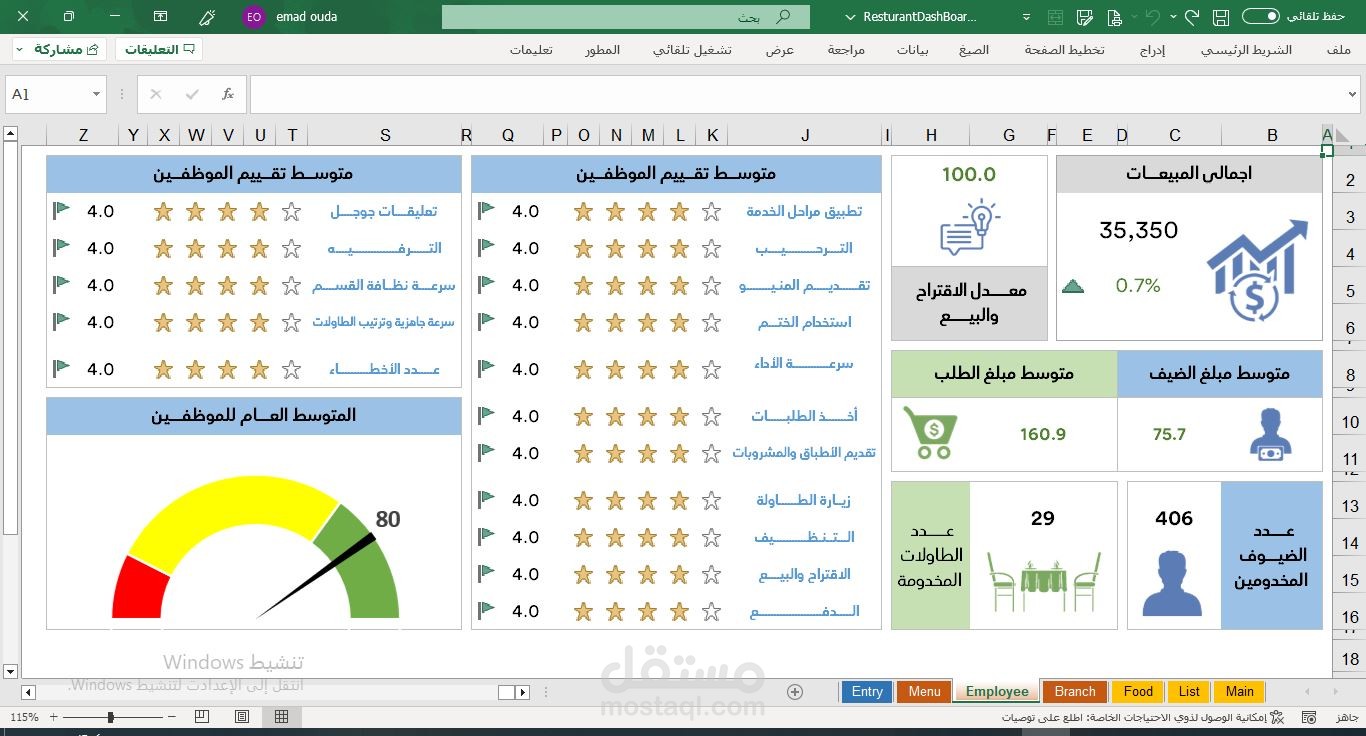The image size is (1366, 736).
Task: Click the formula bar cancel X icon
Action: pos(155,94)
